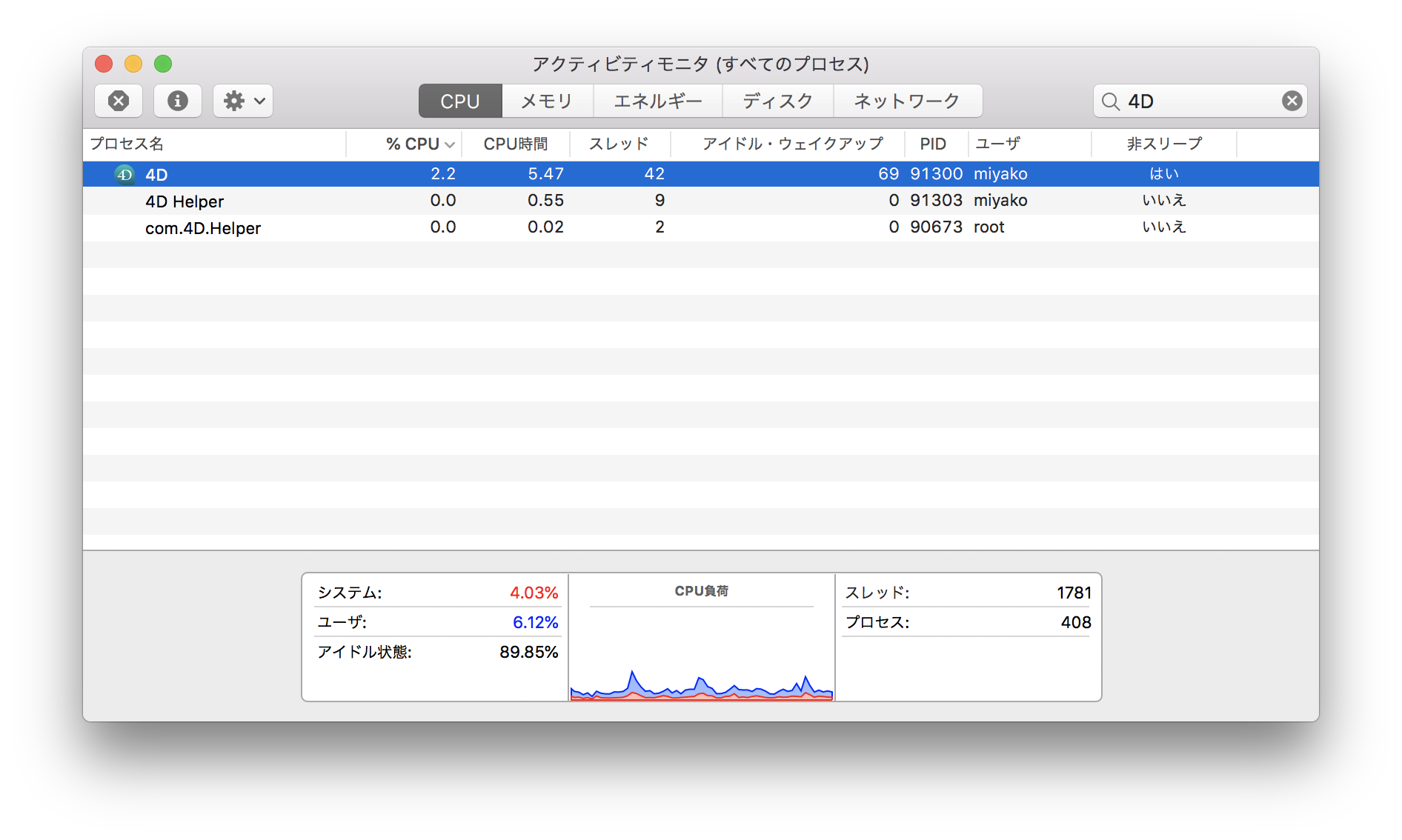Switch to the CPU tab
This screenshot has height=840, width=1402.
[x=460, y=101]
